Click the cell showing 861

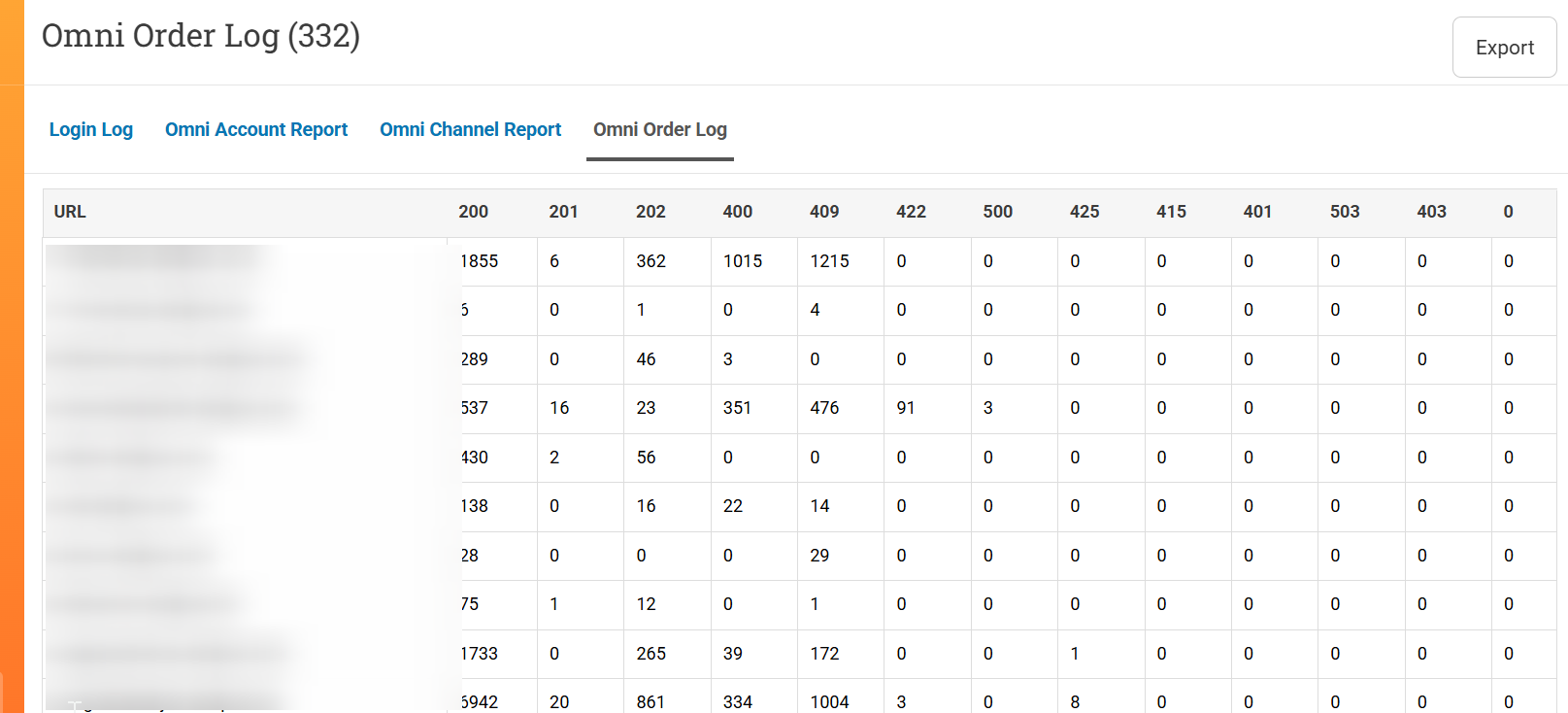coord(651,702)
